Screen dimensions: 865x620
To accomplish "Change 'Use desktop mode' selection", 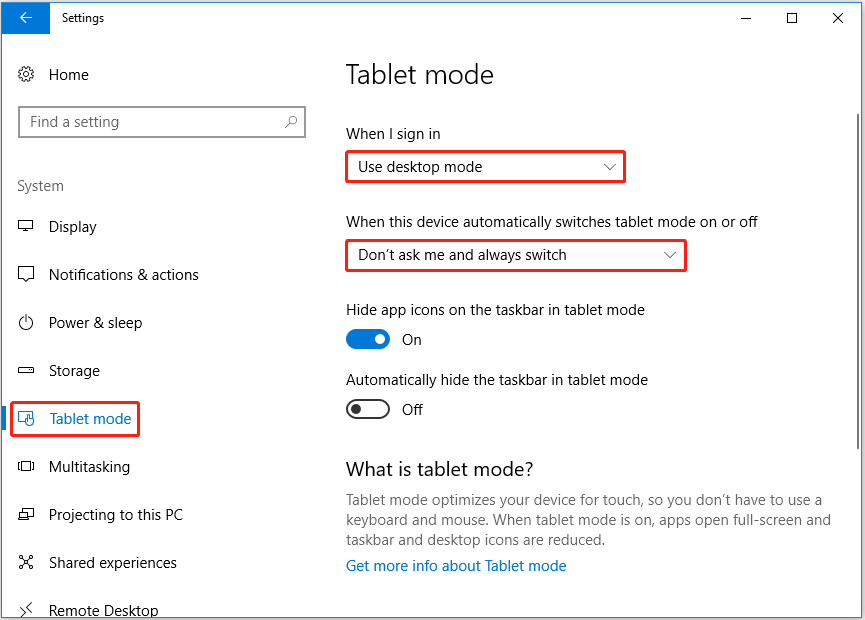I will click(485, 166).
